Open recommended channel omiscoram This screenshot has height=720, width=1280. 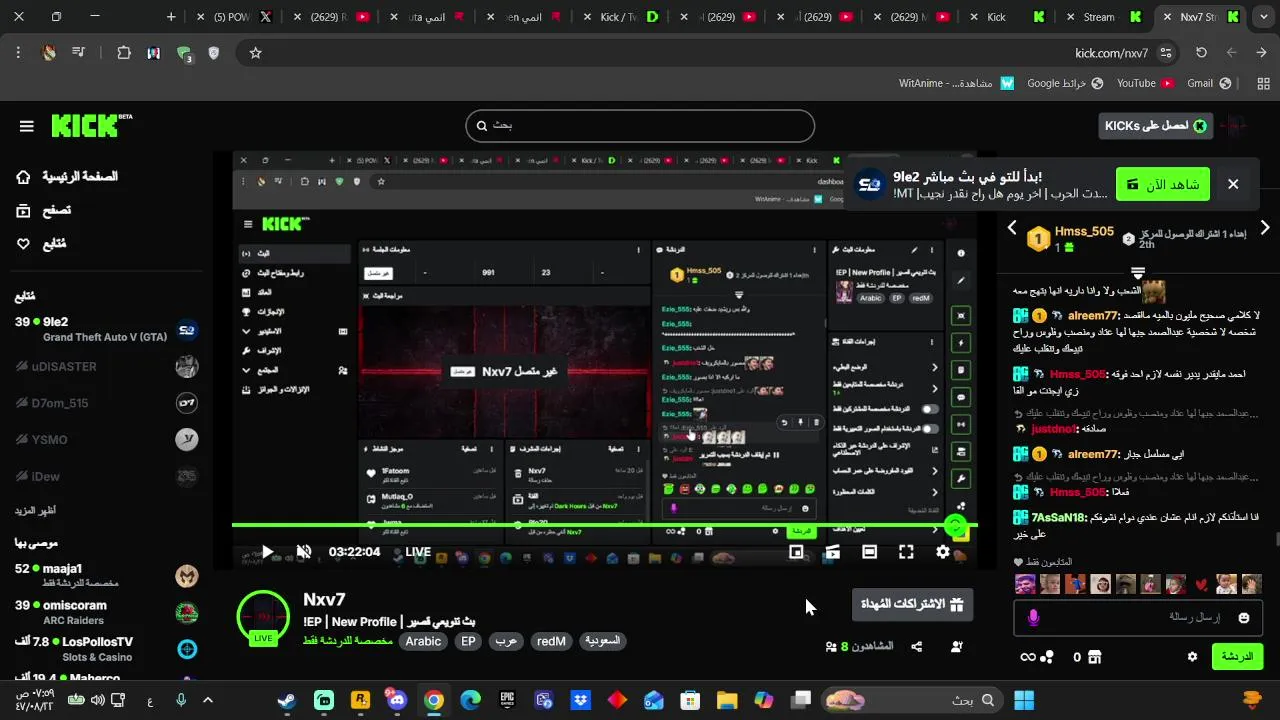106,612
